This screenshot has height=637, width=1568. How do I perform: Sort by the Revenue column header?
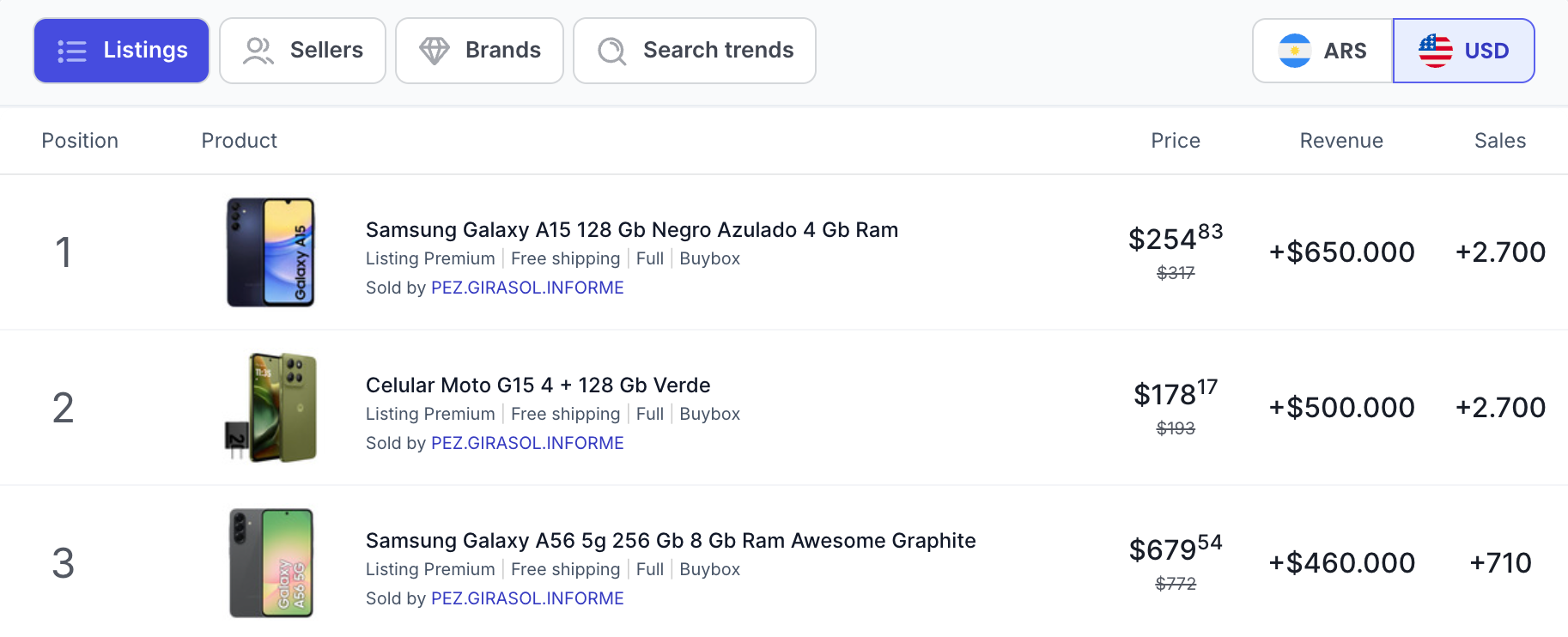click(1340, 141)
